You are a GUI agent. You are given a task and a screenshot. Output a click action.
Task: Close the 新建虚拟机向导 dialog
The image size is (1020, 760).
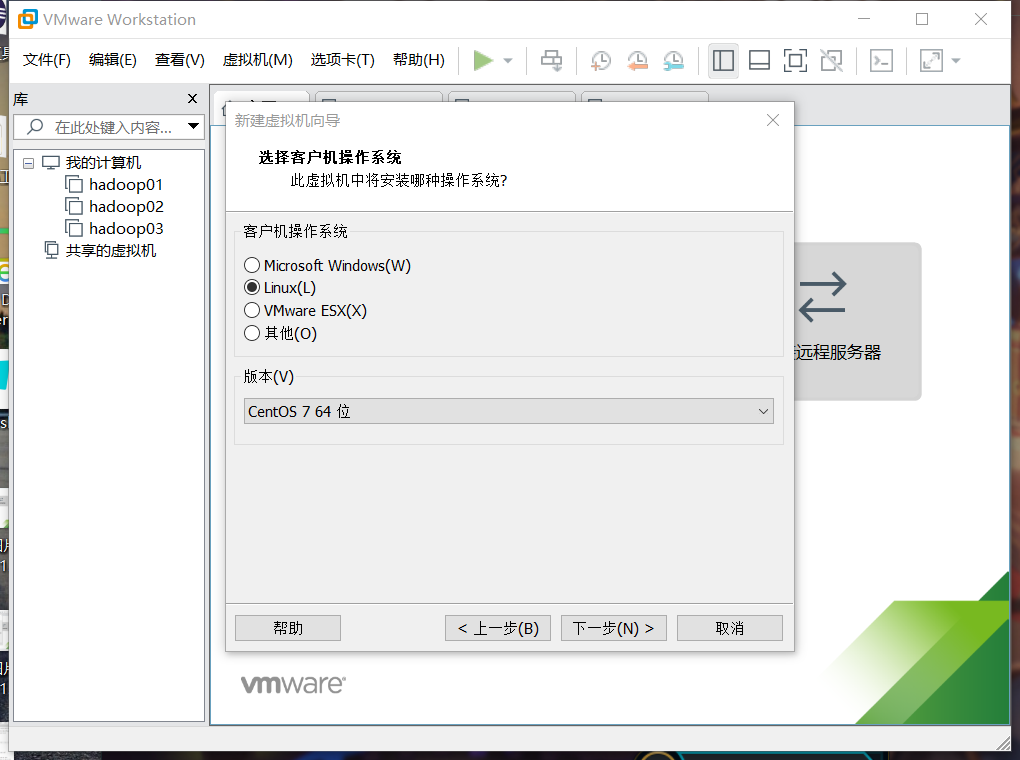pyautogui.click(x=773, y=120)
